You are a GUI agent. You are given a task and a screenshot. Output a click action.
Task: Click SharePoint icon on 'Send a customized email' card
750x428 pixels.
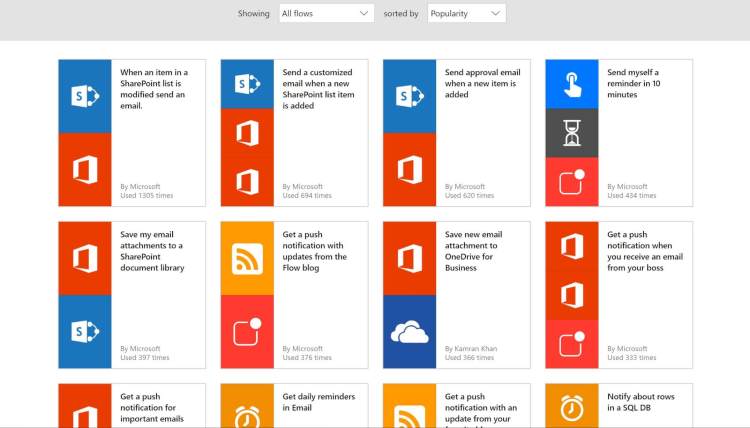click(247, 84)
